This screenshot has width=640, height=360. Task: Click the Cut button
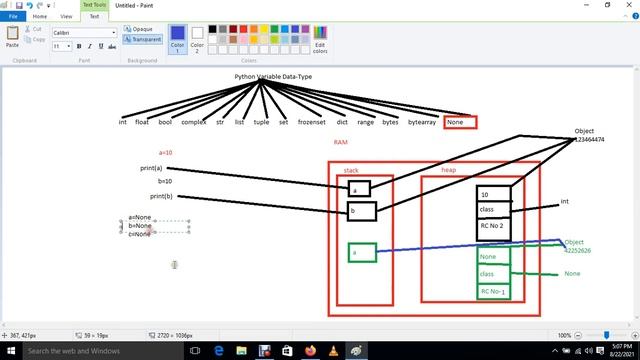pyautogui.click(x=33, y=29)
